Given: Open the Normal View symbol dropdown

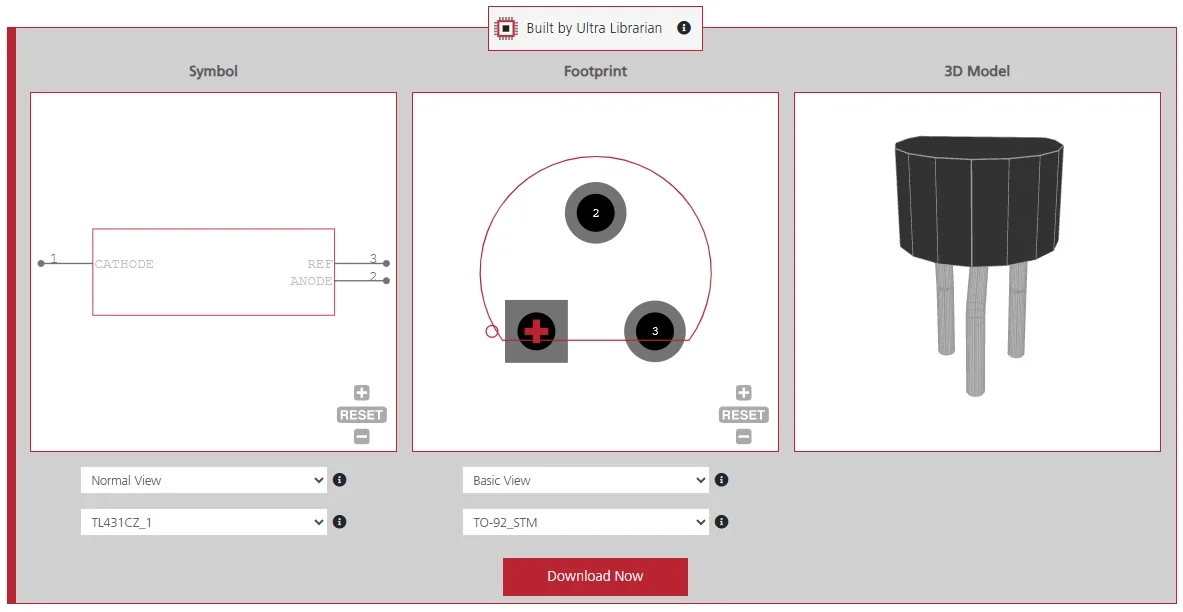Looking at the screenshot, I should click(204, 480).
